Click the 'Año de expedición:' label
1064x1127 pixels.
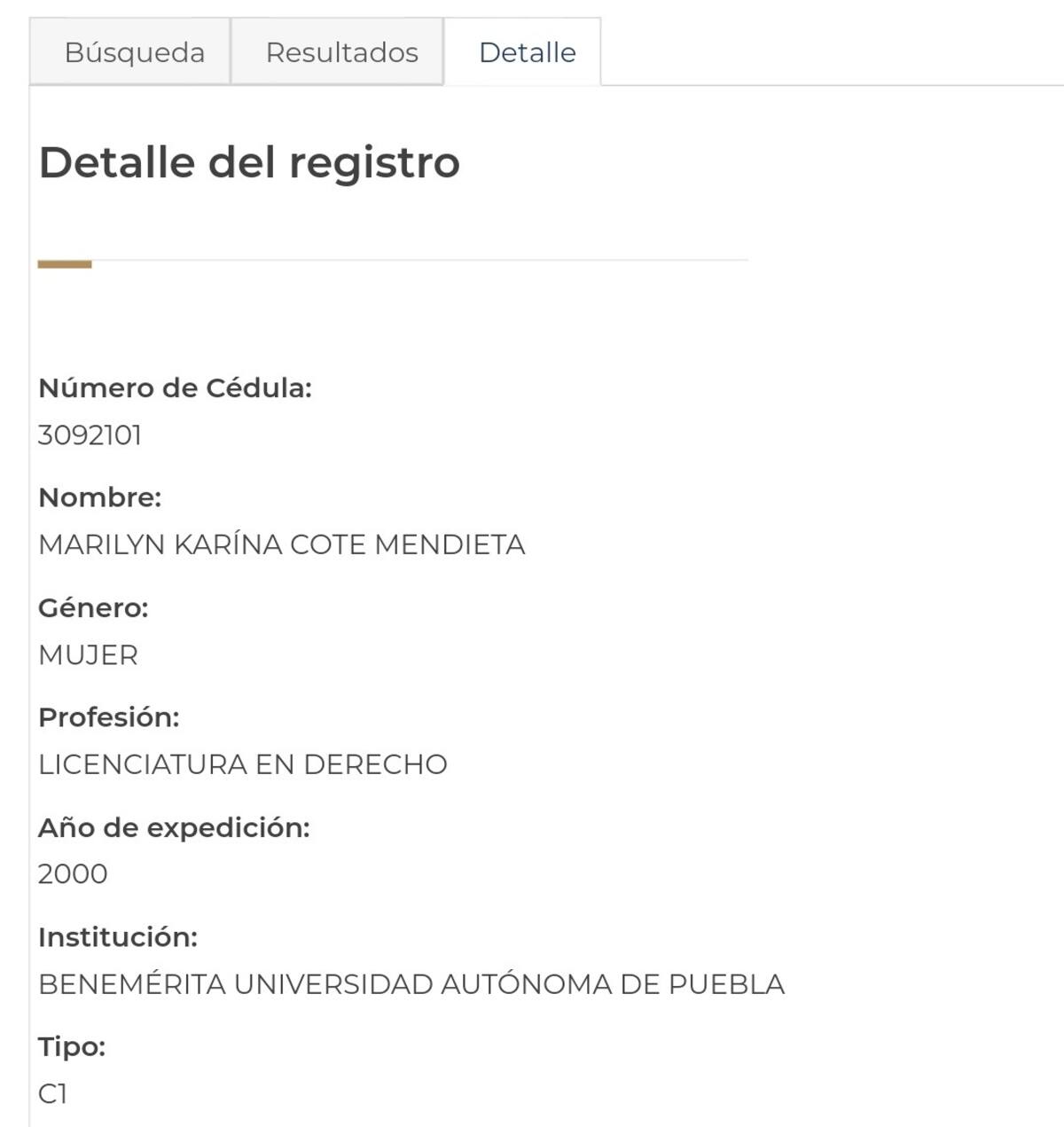pyautogui.click(x=174, y=827)
